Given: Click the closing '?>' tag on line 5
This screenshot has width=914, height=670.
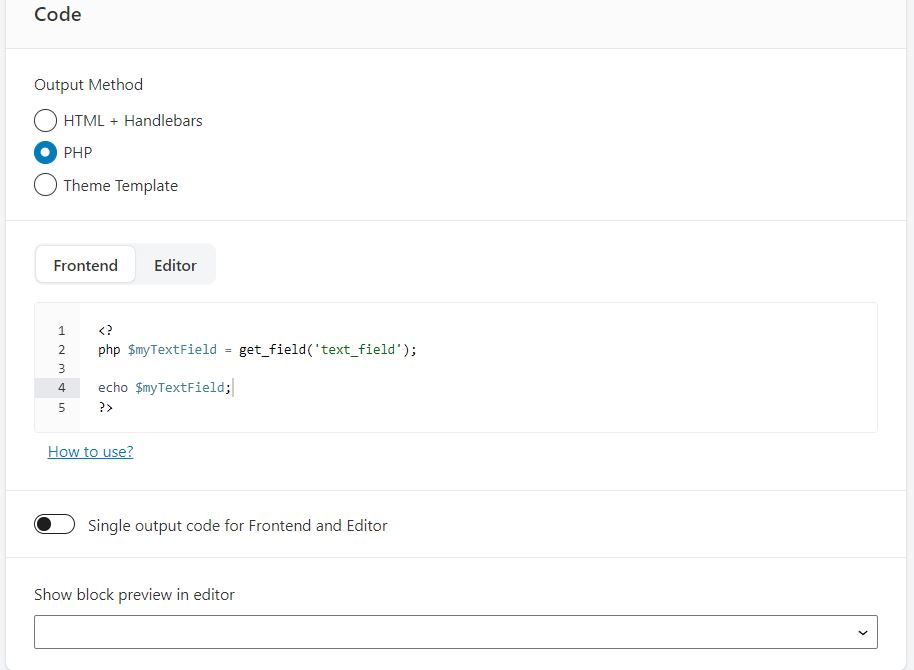Looking at the screenshot, I should click(x=105, y=407).
